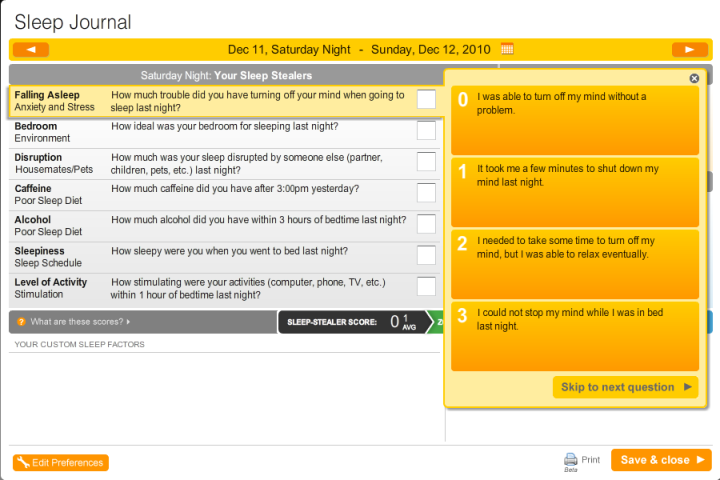Select the Bedroom Environment score box
The width and height of the screenshot is (720, 480).
pos(426,130)
